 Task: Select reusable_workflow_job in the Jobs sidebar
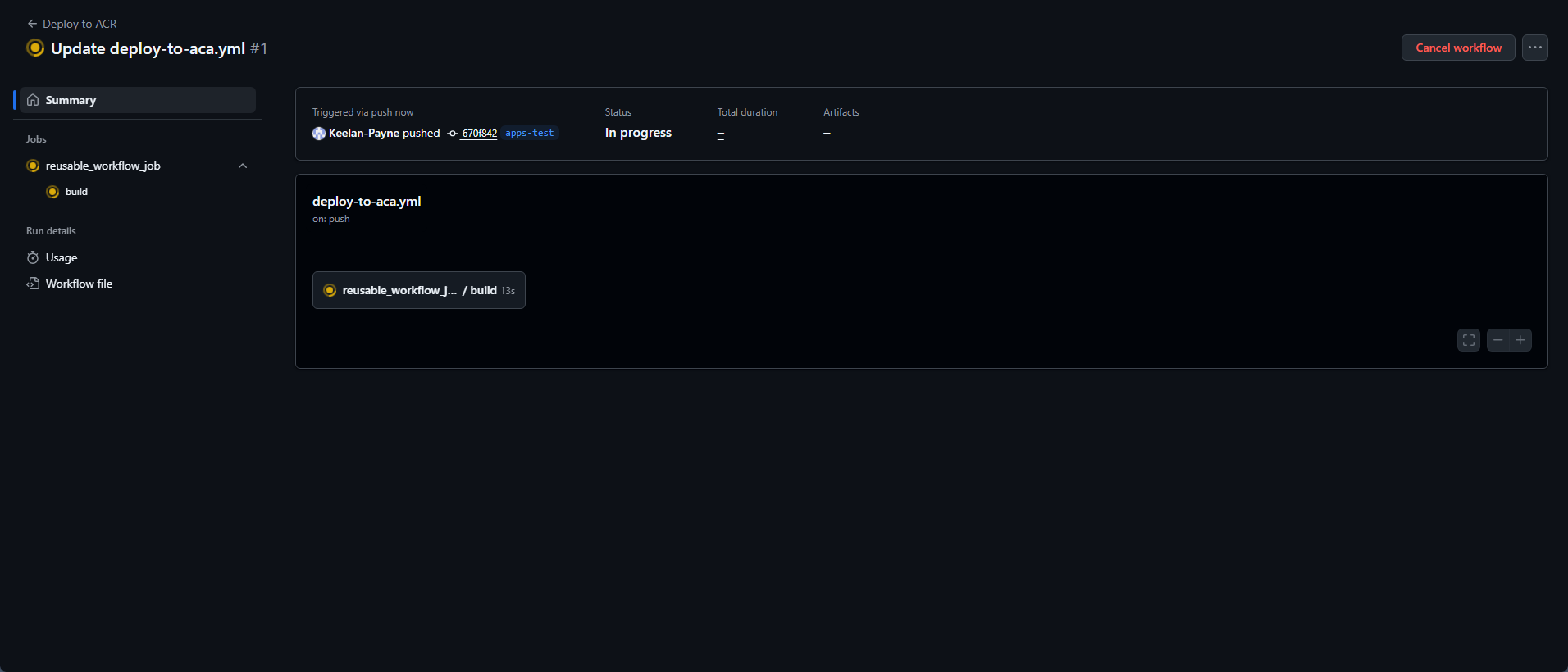click(x=103, y=166)
